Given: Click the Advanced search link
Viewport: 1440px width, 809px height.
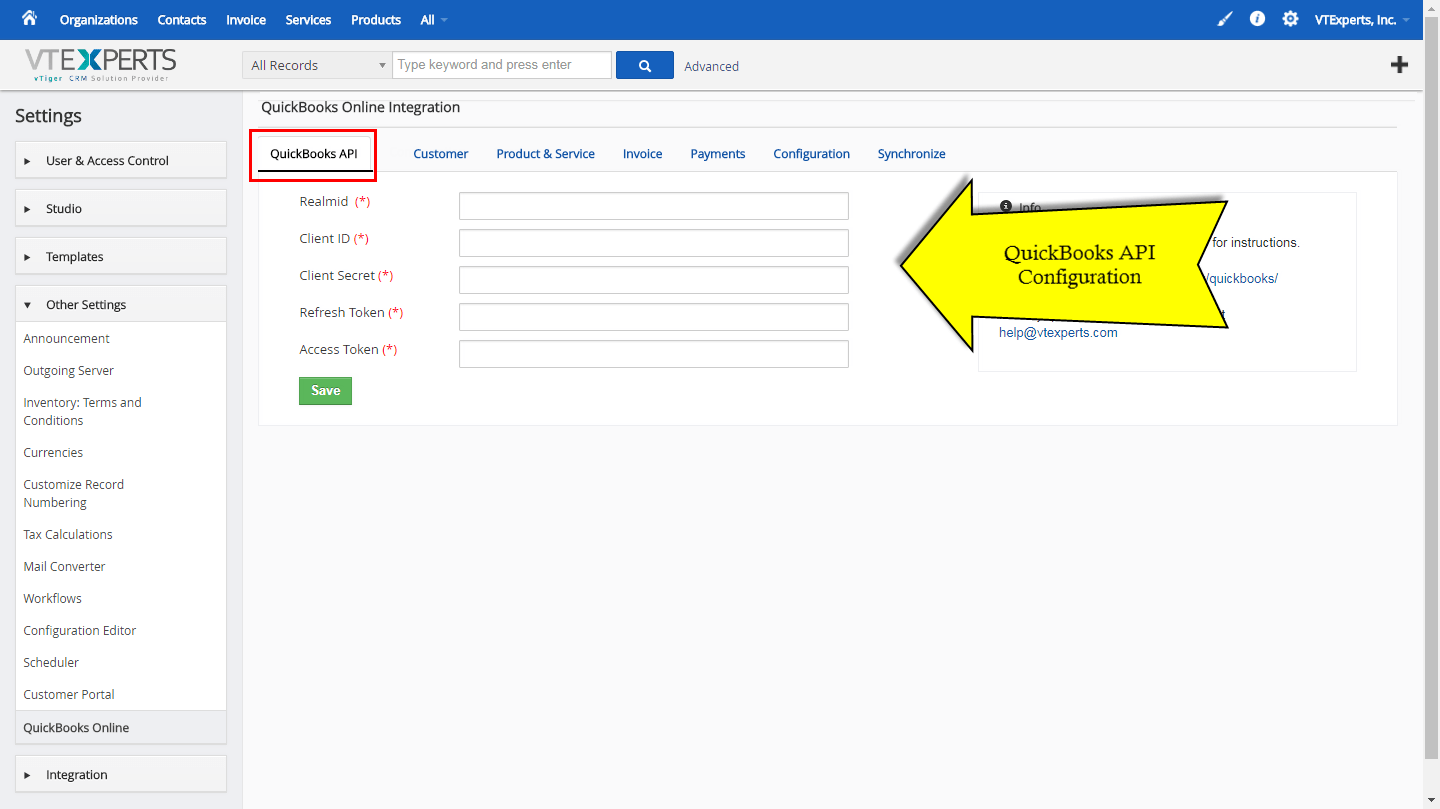Looking at the screenshot, I should click(x=711, y=65).
